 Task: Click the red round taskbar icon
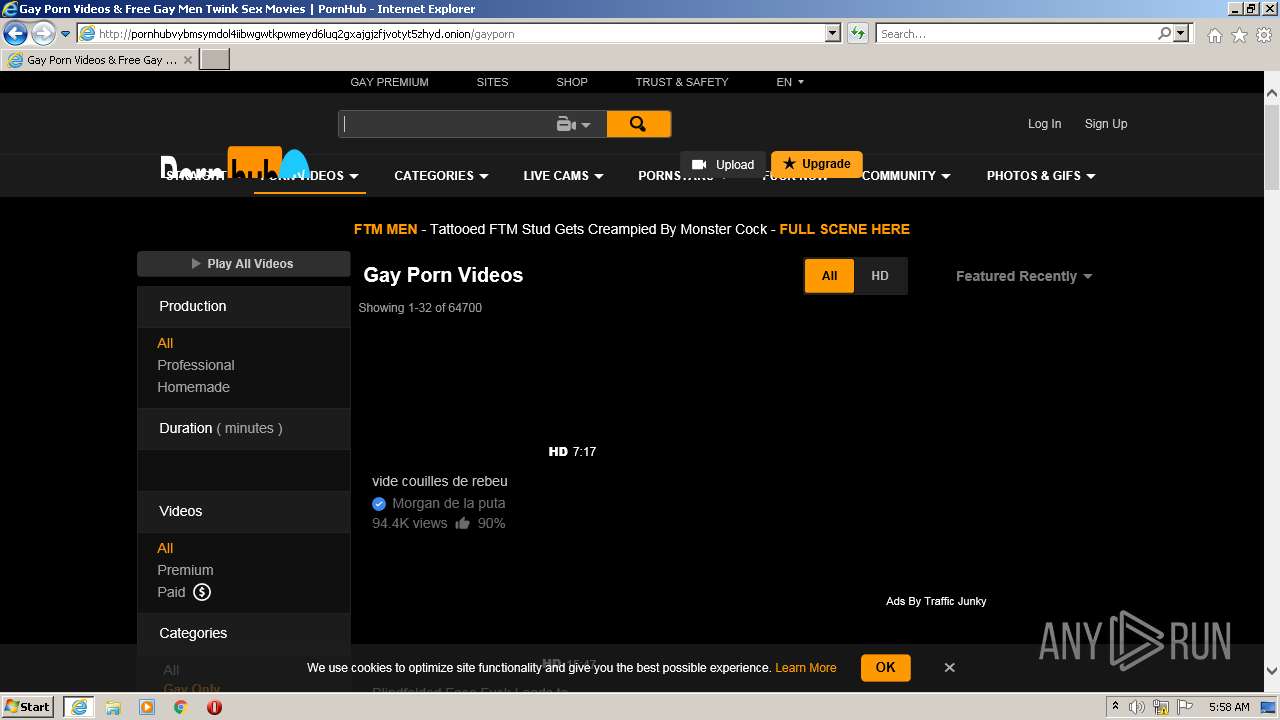(215, 707)
